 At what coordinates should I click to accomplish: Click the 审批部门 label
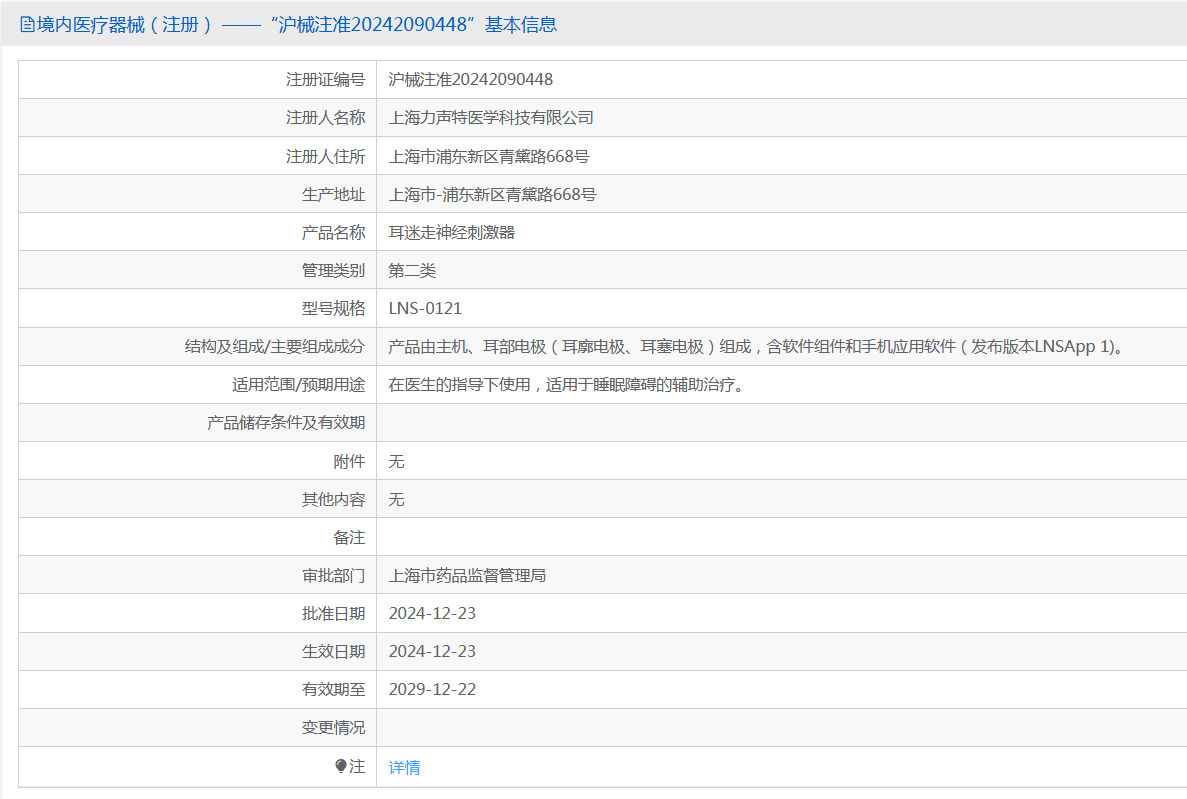click(x=333, y=576)
